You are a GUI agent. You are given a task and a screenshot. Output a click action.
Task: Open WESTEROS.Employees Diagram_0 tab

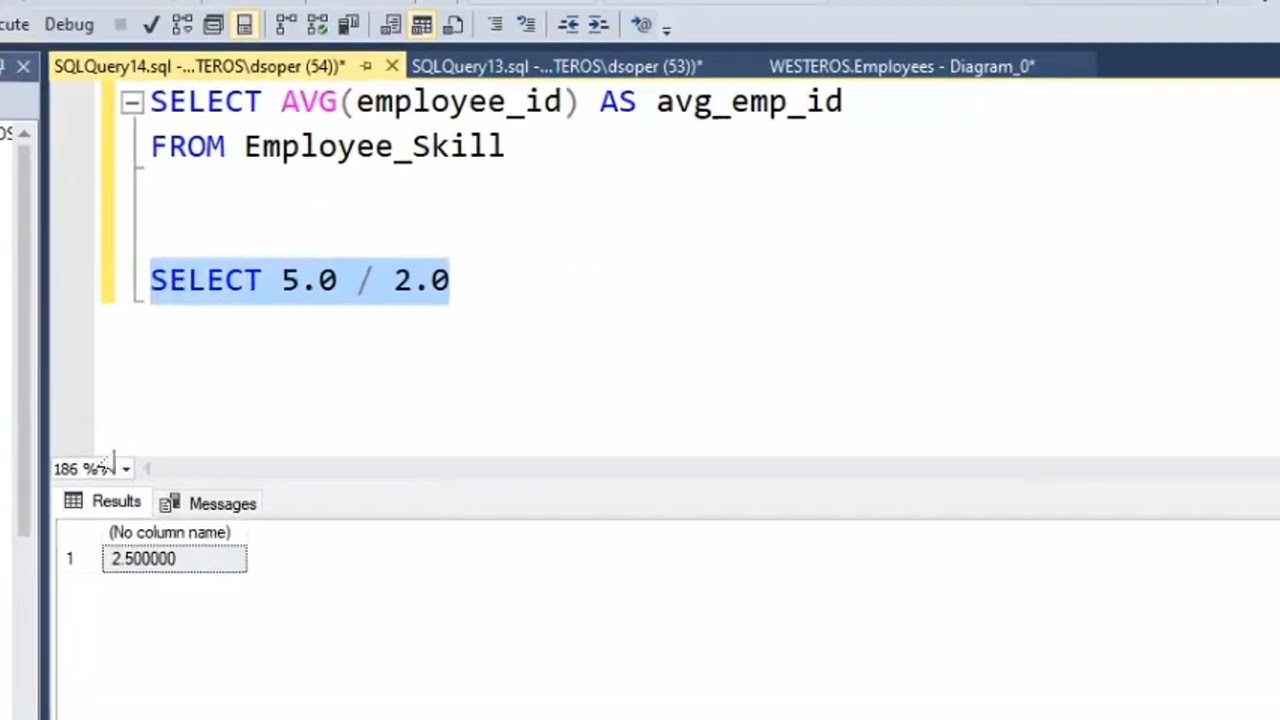pyautogui.click(x=902, y=66)
